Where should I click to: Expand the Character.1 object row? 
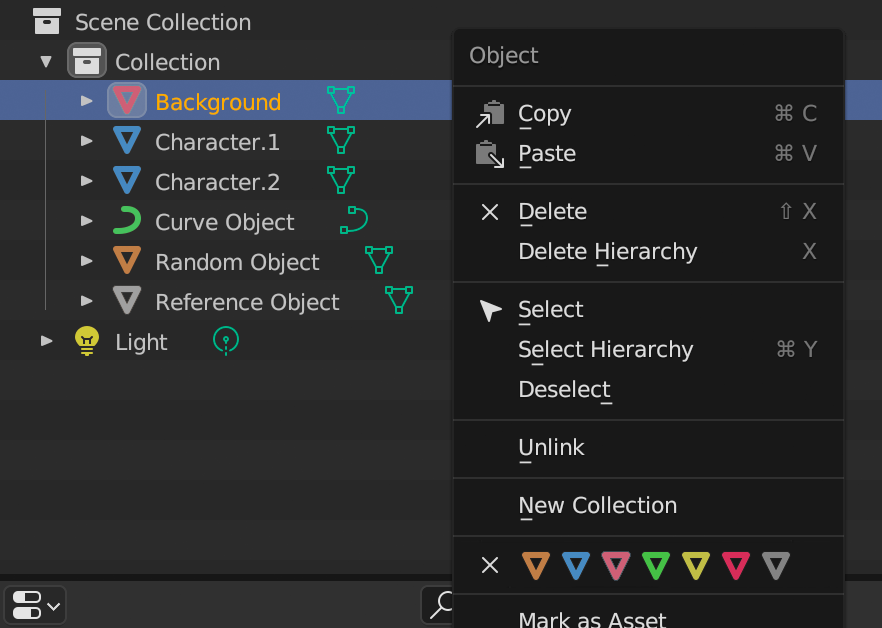coord(87,141)
